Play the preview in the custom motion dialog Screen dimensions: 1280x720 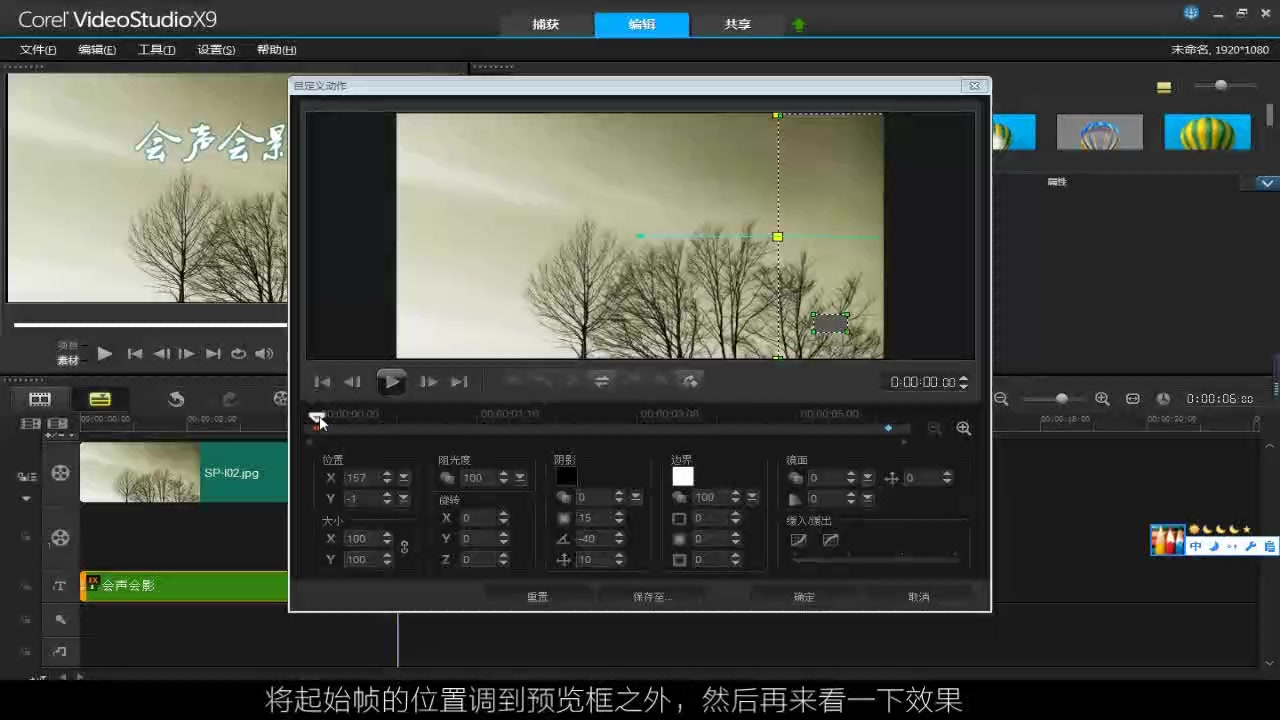391,381
